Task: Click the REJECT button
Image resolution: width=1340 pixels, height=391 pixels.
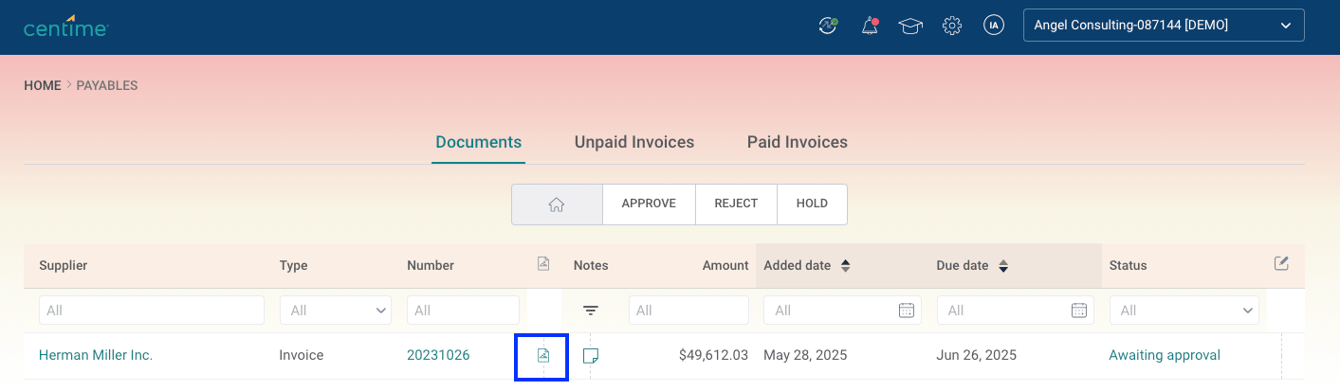Action: [x=736, y=204]
